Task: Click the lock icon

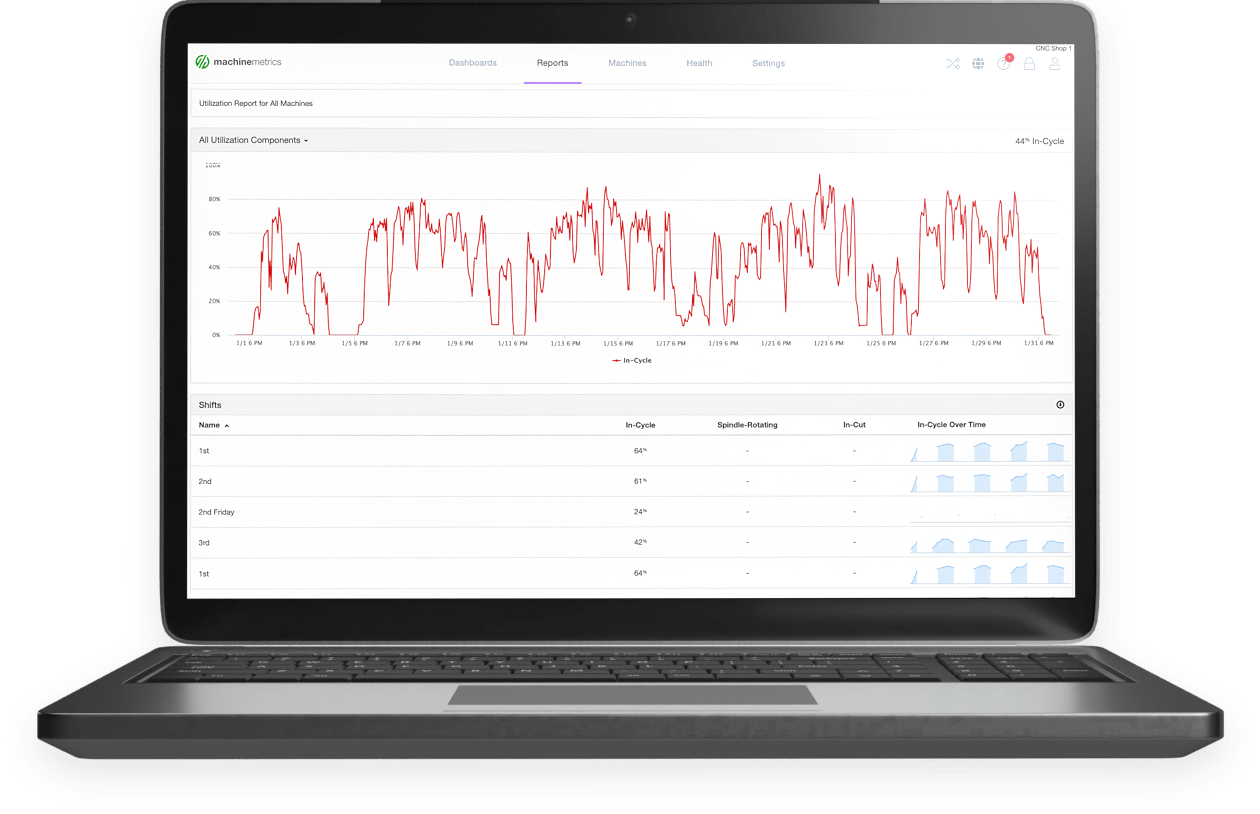Action: point(1029,63)
